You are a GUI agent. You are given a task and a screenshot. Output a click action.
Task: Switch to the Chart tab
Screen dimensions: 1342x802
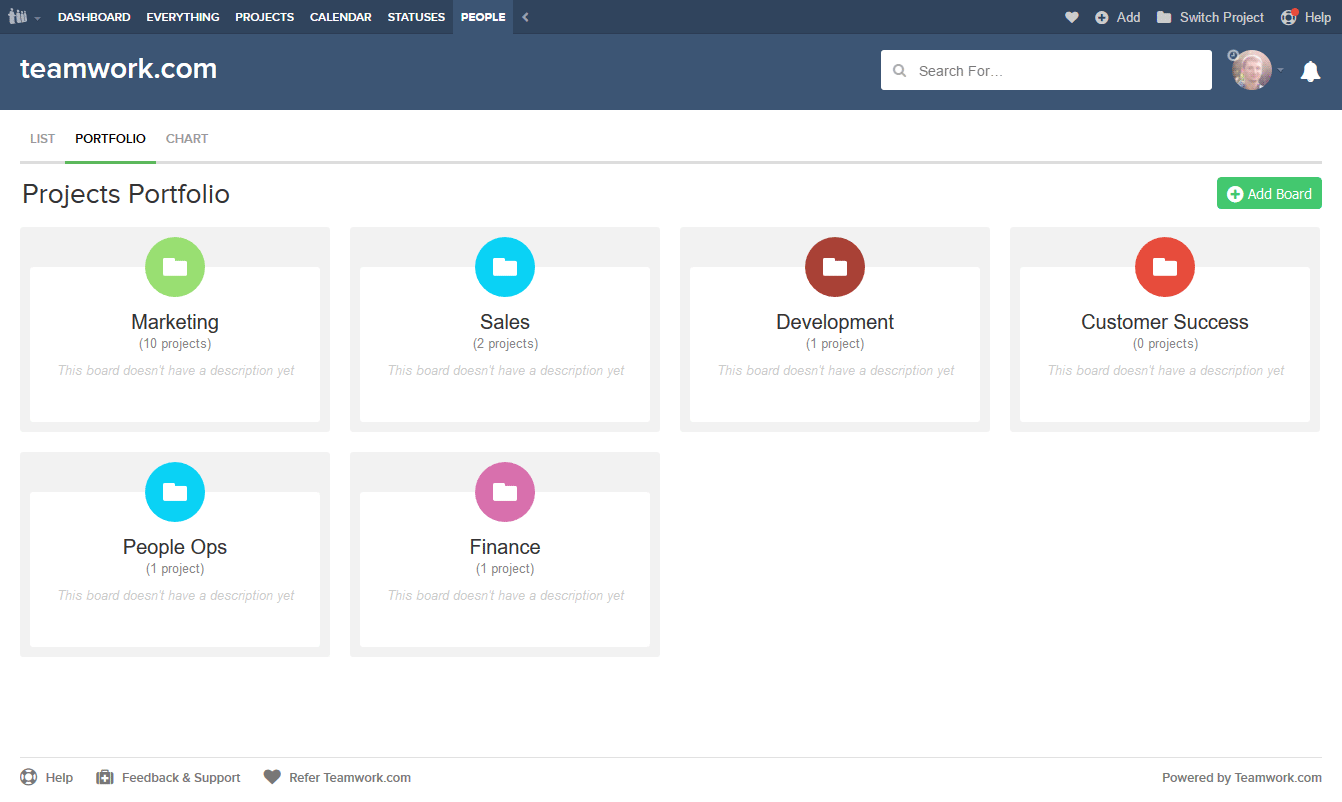click(x=187, y=139)
